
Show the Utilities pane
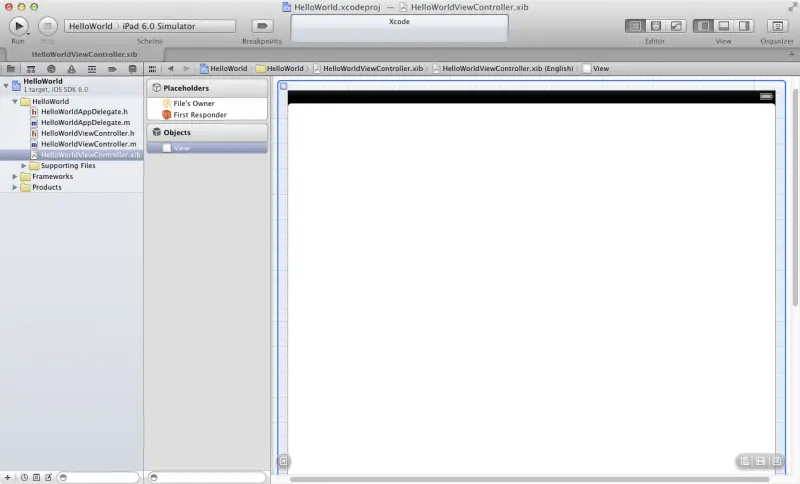[x=744, y=25]
